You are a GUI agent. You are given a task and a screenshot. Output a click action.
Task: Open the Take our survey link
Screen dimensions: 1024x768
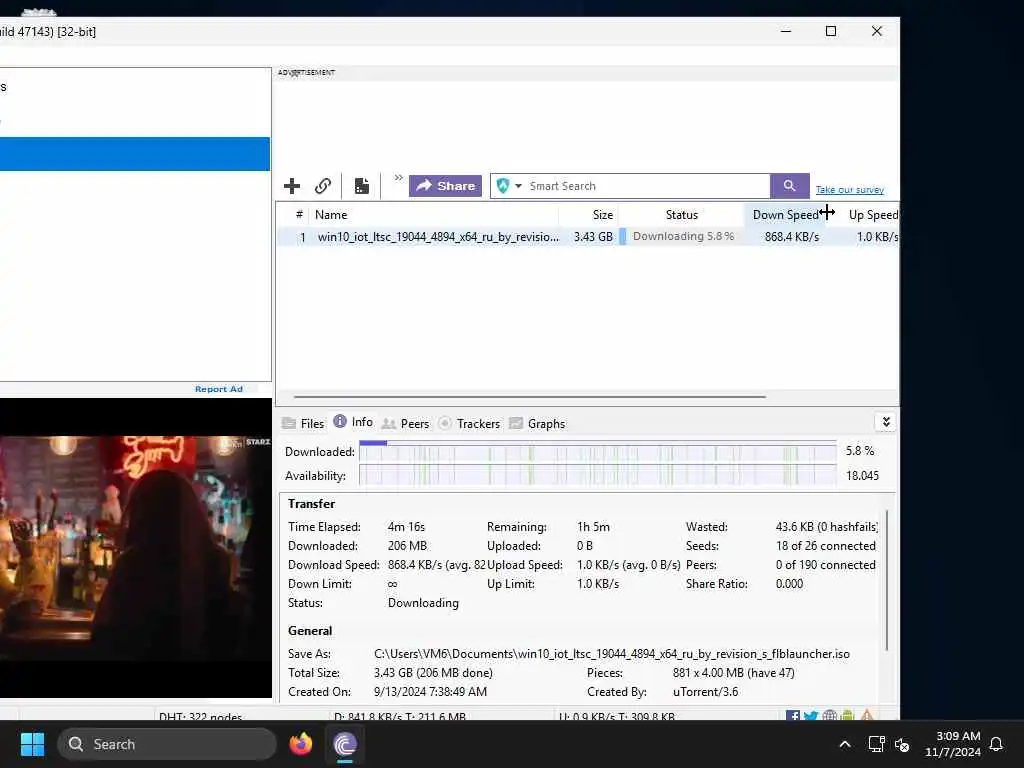850,189
